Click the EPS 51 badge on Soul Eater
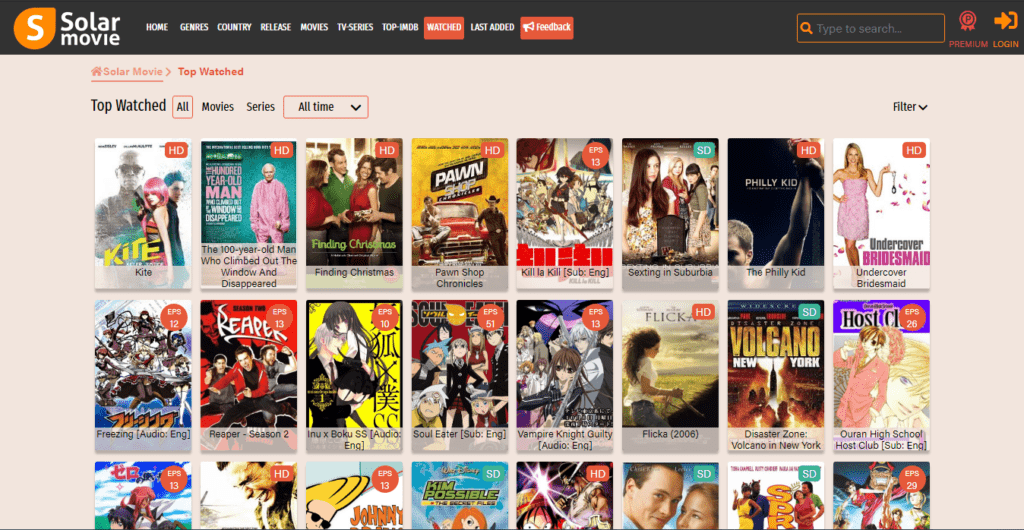1024x530 pixels. point(490,318)
